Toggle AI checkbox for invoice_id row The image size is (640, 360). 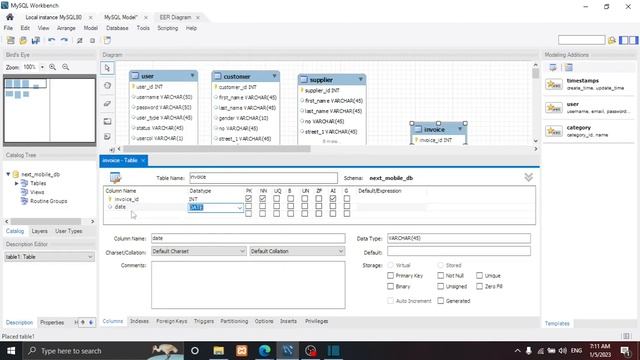point(333,199)
